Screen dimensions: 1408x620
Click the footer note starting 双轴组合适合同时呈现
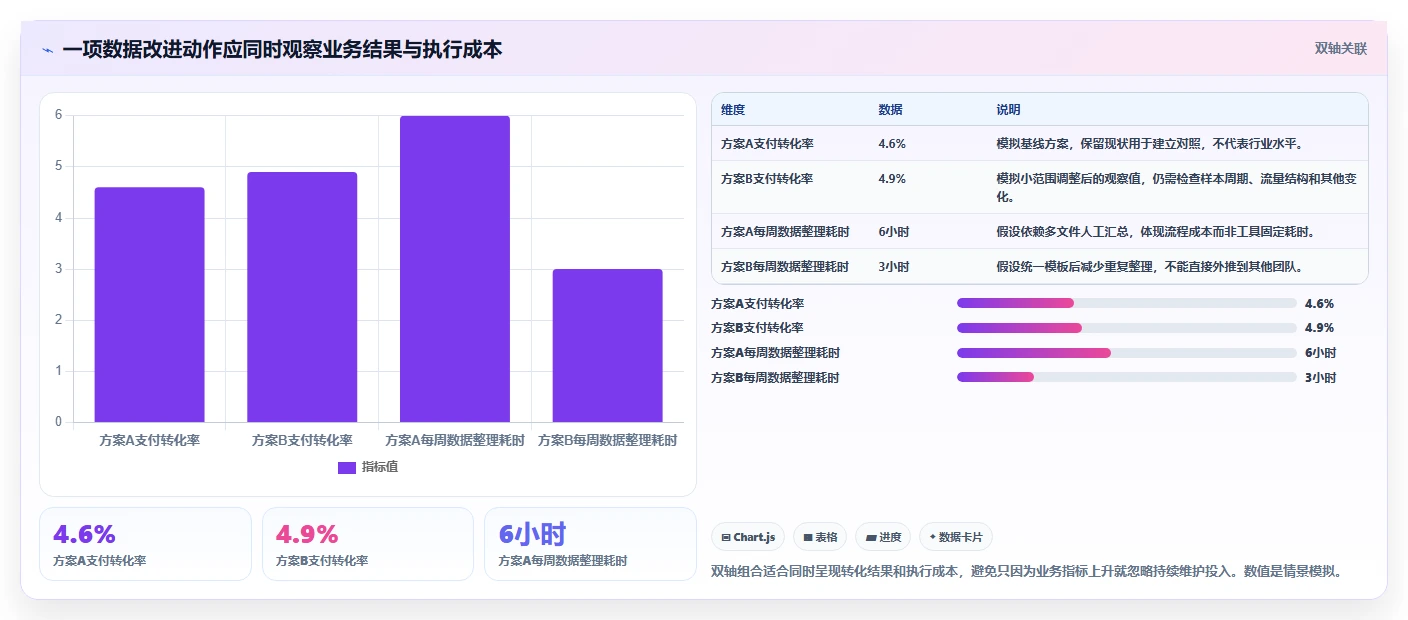pyautogui.click(x=1026, y=572)
